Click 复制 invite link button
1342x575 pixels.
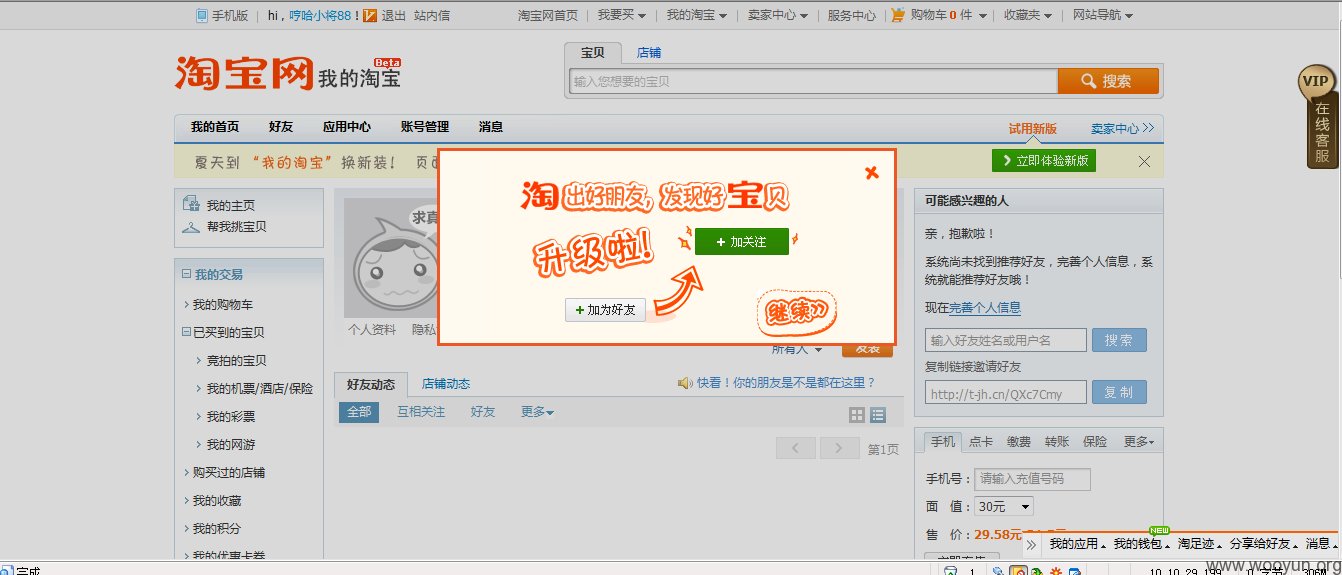coord(1119,393)
